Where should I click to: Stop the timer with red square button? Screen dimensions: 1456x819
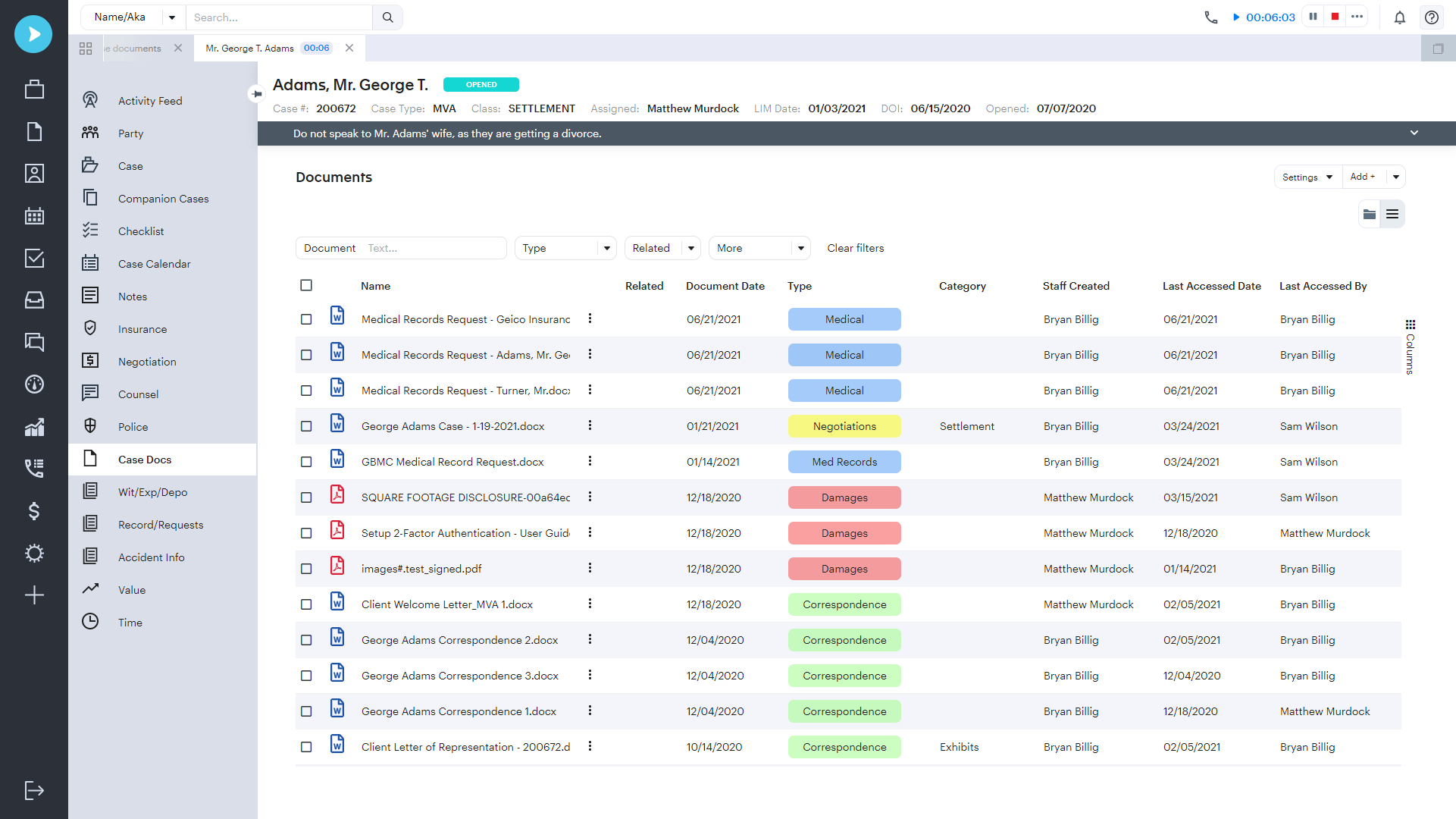click(1335, 17)
